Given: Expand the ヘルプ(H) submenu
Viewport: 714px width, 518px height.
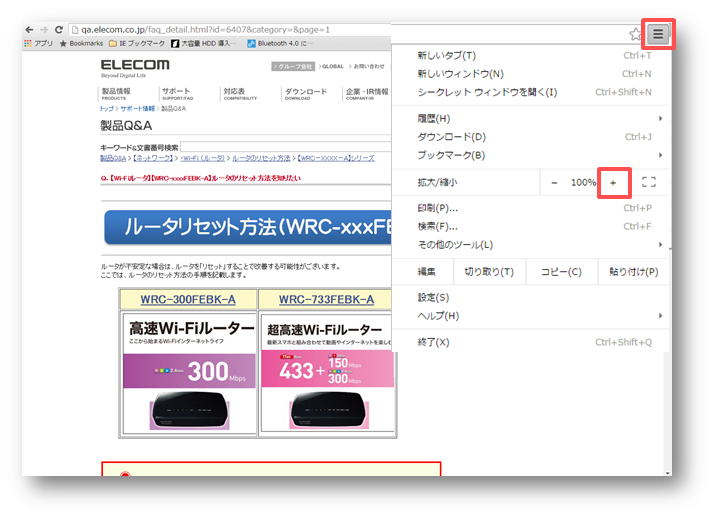Looking at the screenshot, I should 530,315.
